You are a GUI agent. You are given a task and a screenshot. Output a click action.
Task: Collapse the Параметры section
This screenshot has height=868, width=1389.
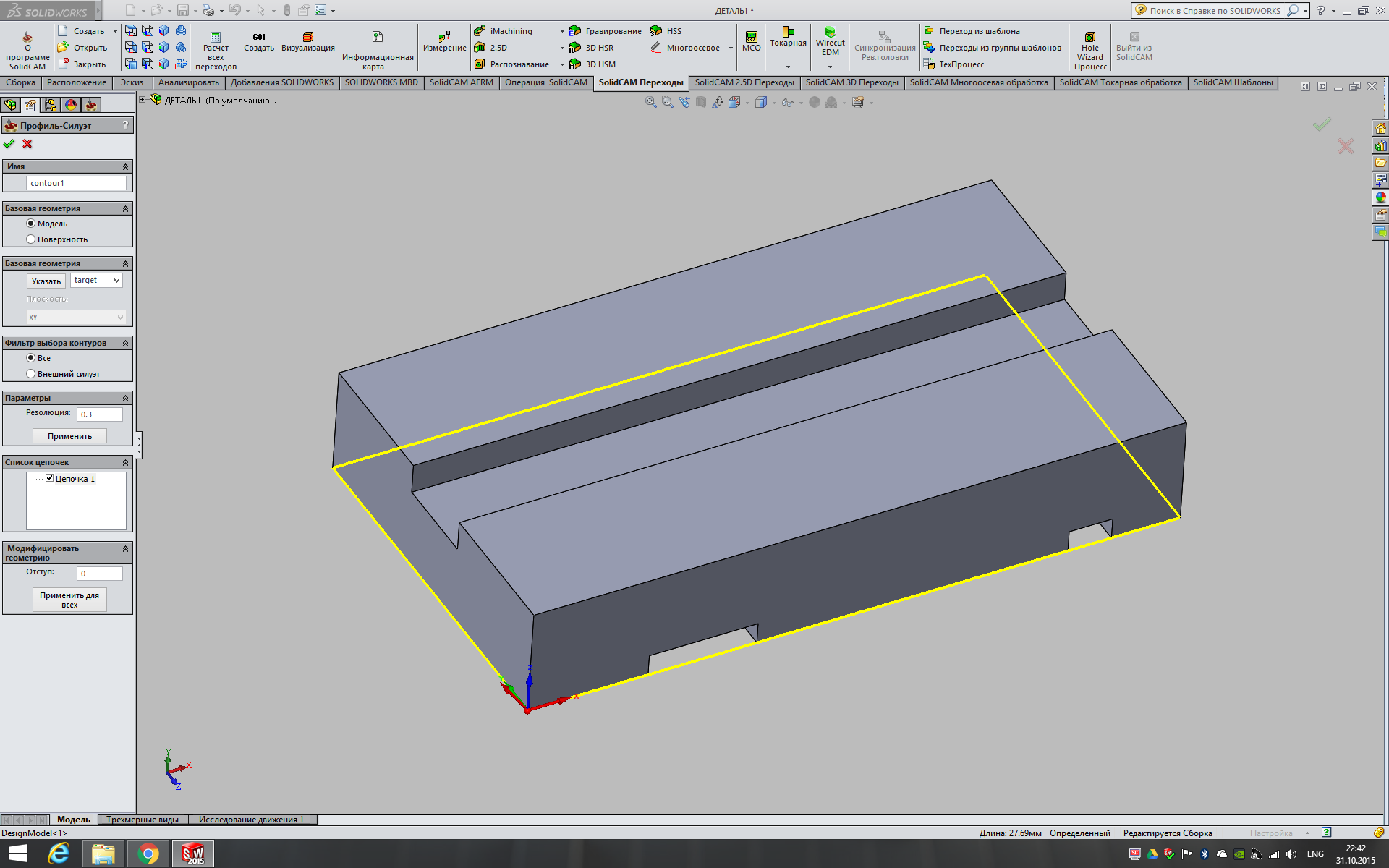pyautogui.click(x=125, y=398)
